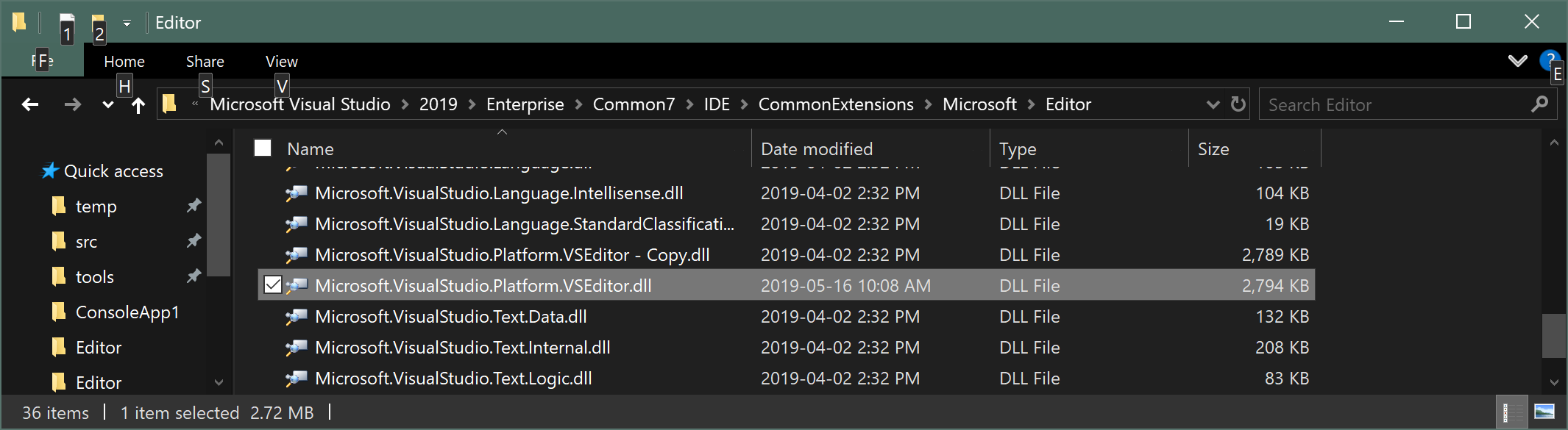Click the Back navigation arrow

tap(30, 104)
